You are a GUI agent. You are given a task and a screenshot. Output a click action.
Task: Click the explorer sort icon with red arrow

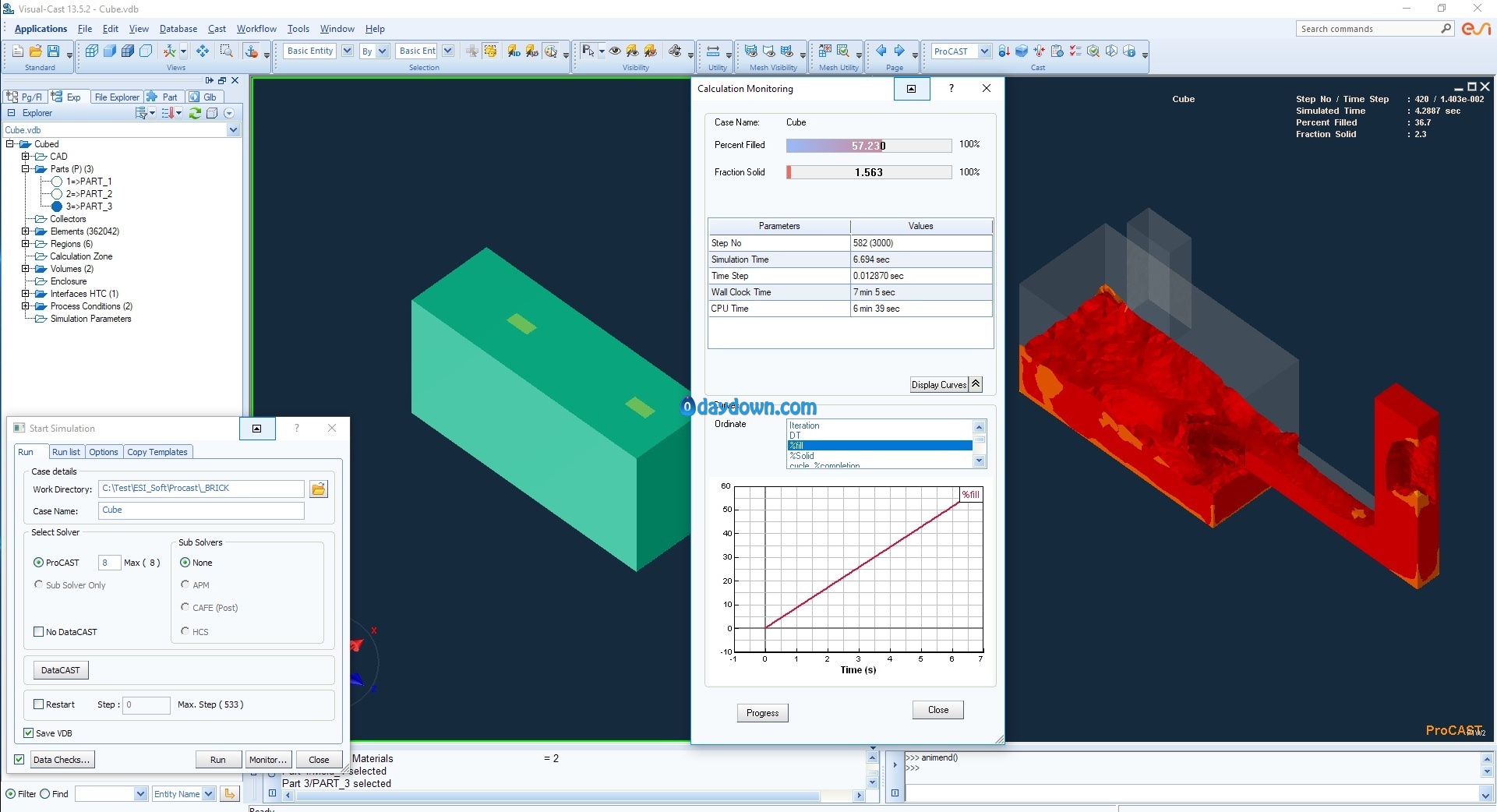coord(168,113)
